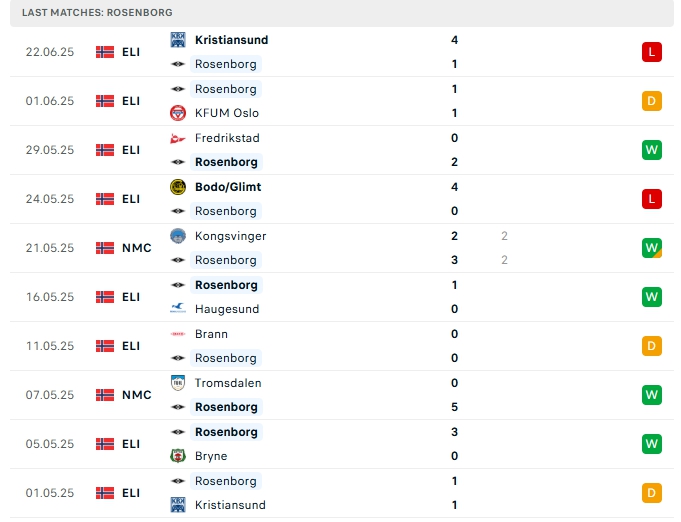Screen dimensions: 681x522
Task: Click the Kristiansund crest in the 22.06.25 match
Action: [x=178, y=40]
